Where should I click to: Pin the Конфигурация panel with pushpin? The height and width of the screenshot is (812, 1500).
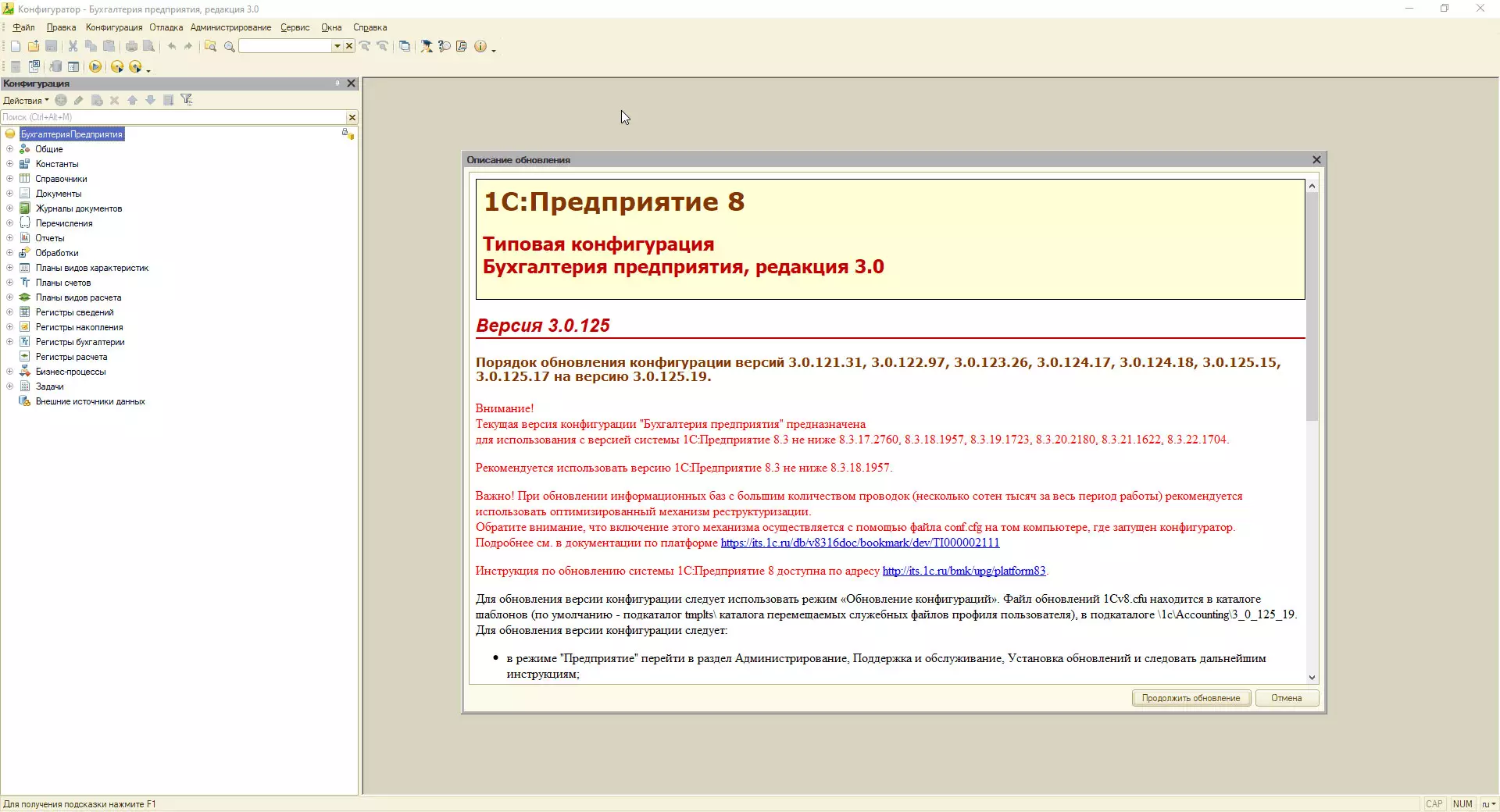point(337,83)
